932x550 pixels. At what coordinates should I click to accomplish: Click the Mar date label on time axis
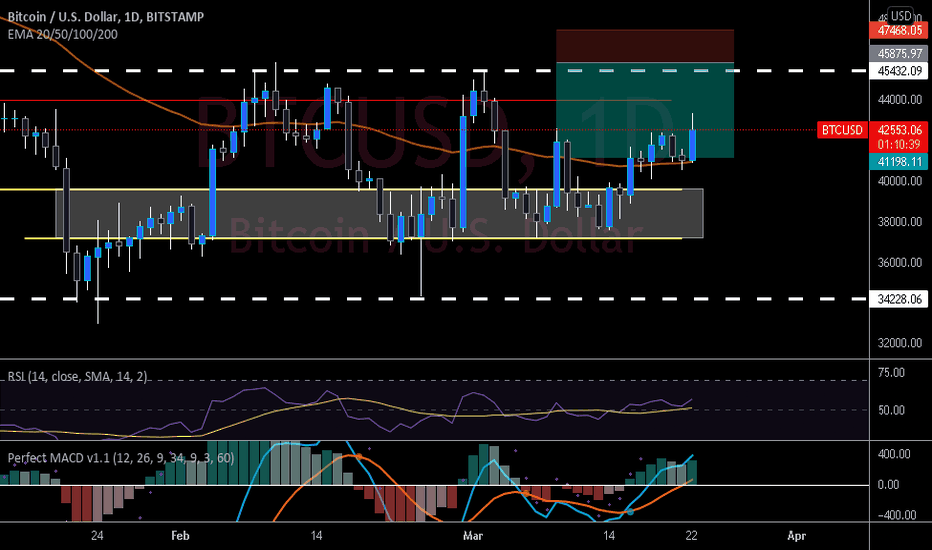473,536
